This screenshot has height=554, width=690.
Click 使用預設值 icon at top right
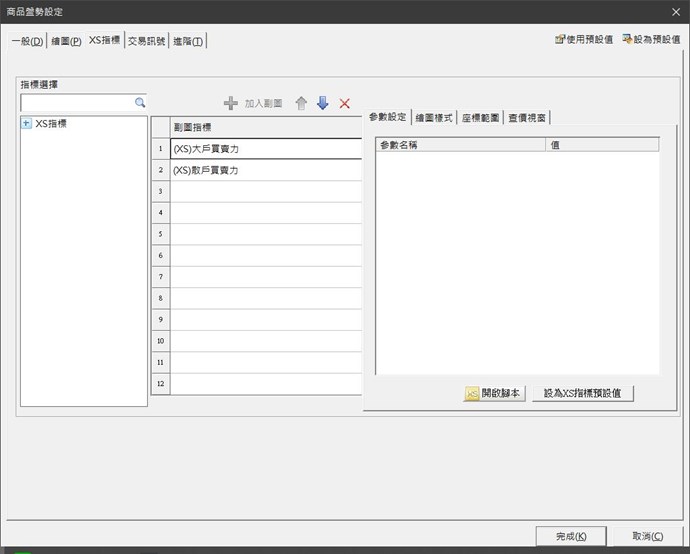(x=561, y=39)
